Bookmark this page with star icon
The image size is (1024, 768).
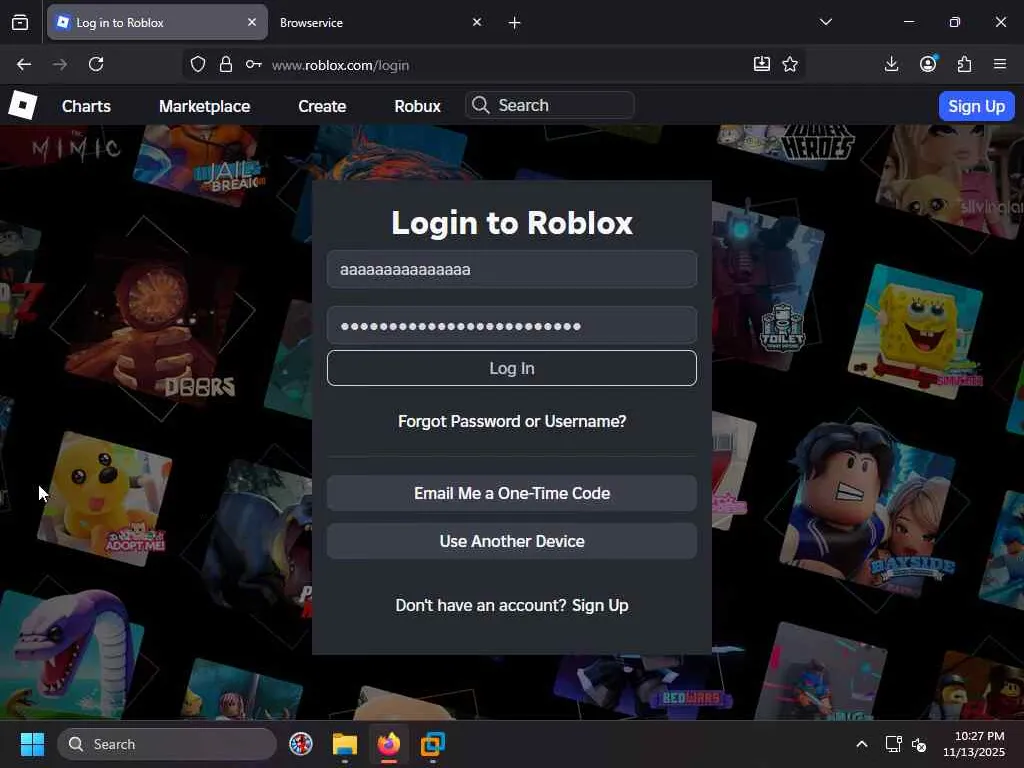click(790, 64)
